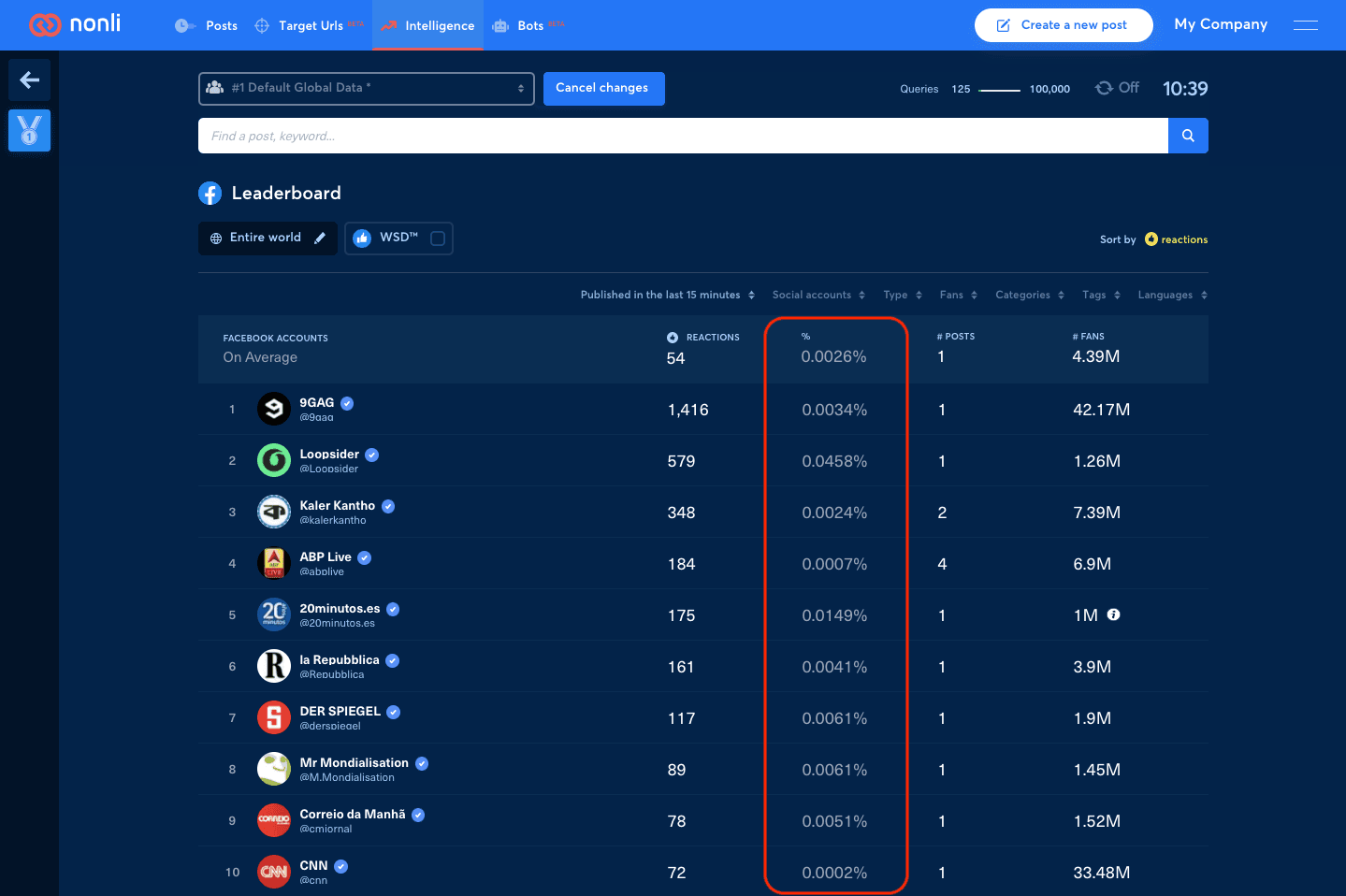
Task: Open the 9GAG account avatar
Action: click(274, 409)
